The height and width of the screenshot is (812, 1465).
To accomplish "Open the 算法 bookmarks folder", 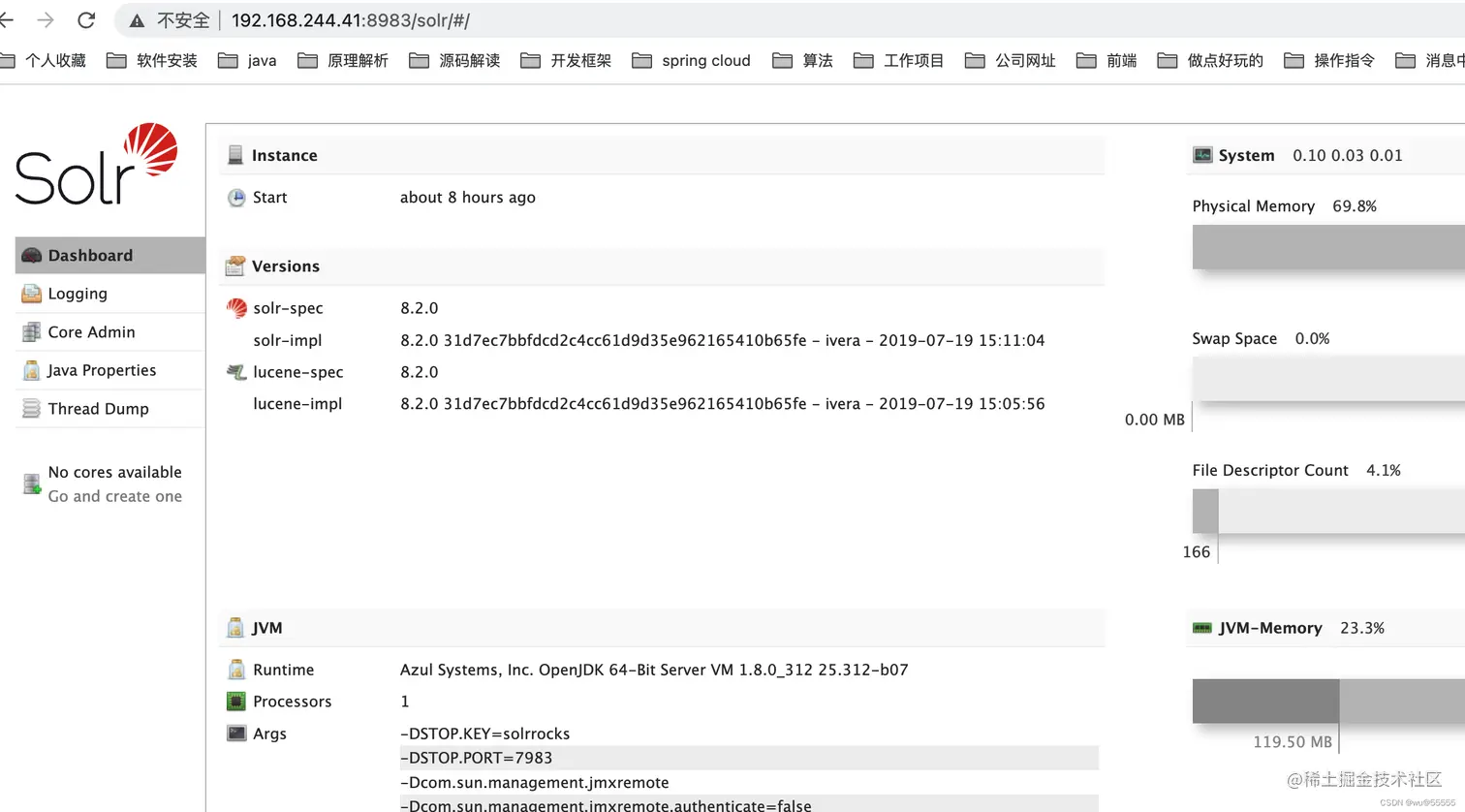I will (802, 60).
